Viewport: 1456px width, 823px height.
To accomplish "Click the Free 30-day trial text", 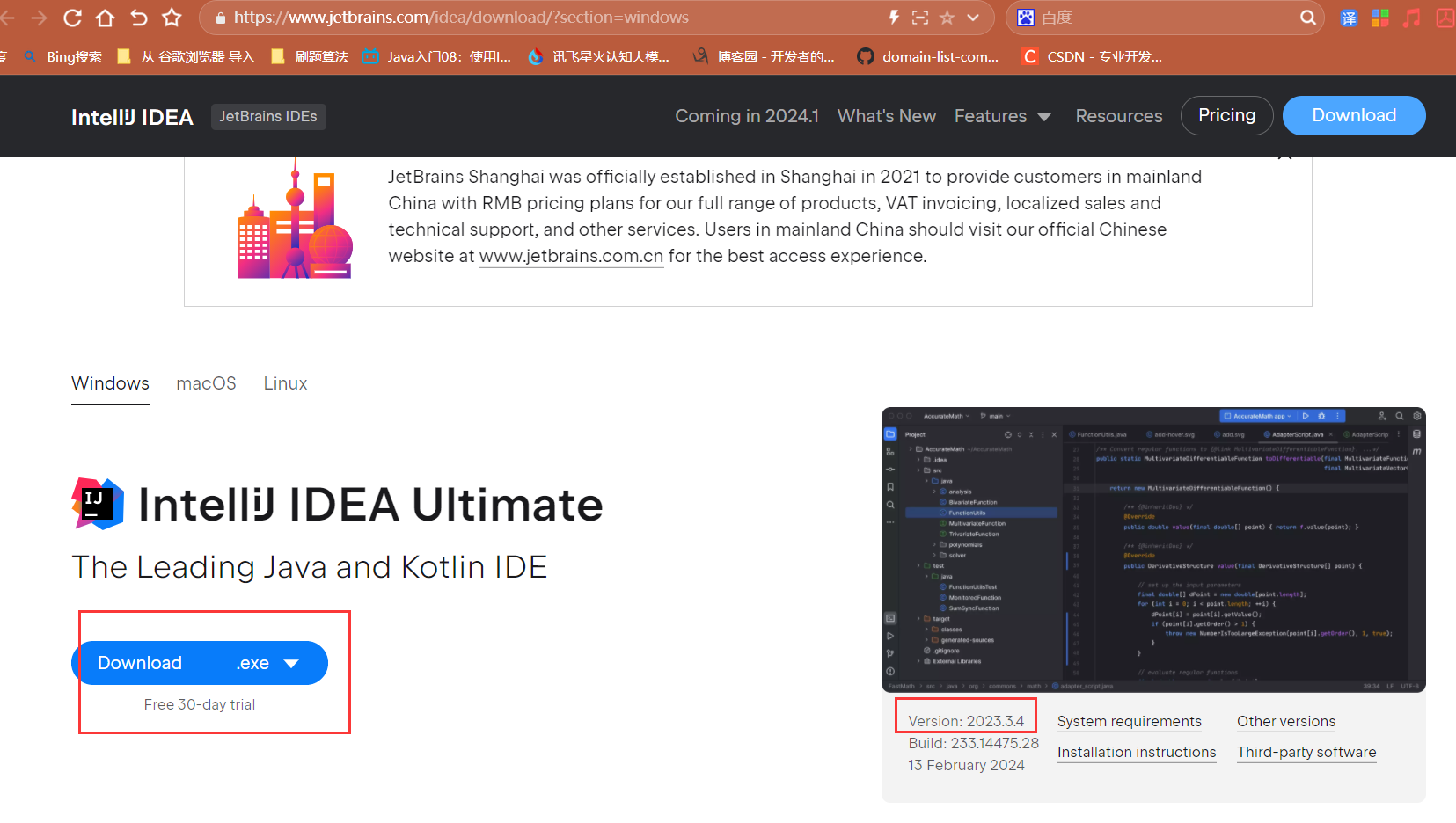I will 200,704.
